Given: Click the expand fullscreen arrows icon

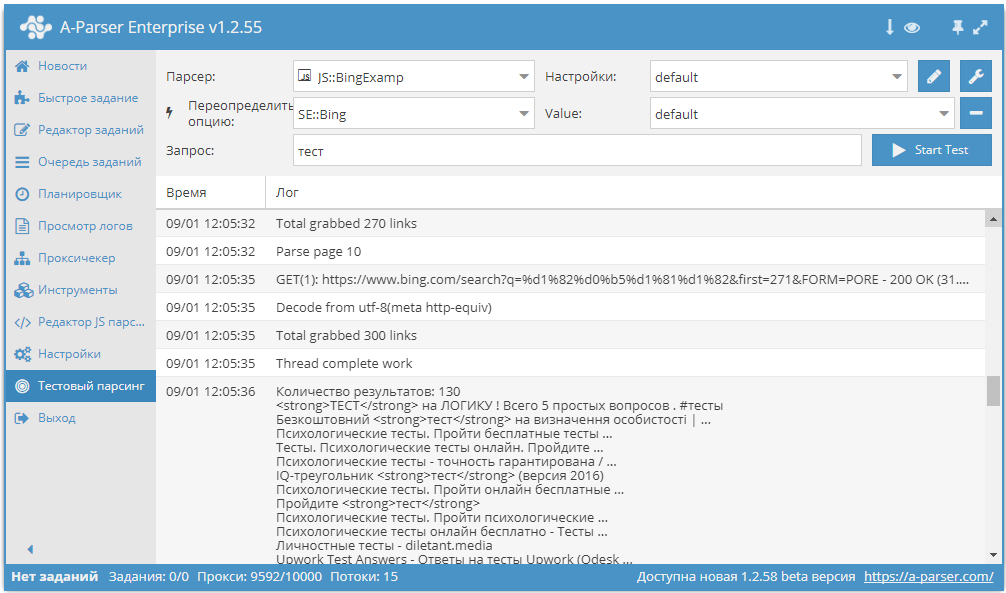Looking at the screenshot, I should [x=981, y=28].
